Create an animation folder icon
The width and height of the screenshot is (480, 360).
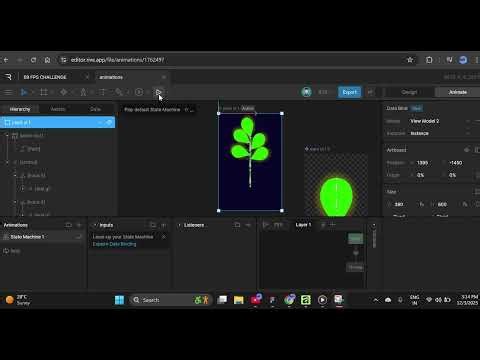point(68,225)
